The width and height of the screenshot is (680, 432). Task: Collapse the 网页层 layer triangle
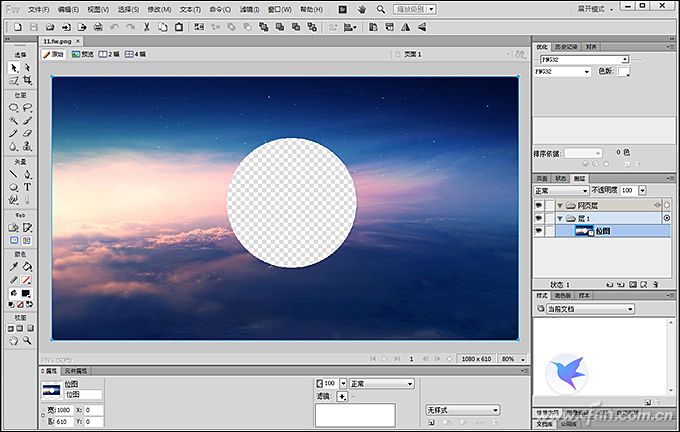[x=560, y=206]
